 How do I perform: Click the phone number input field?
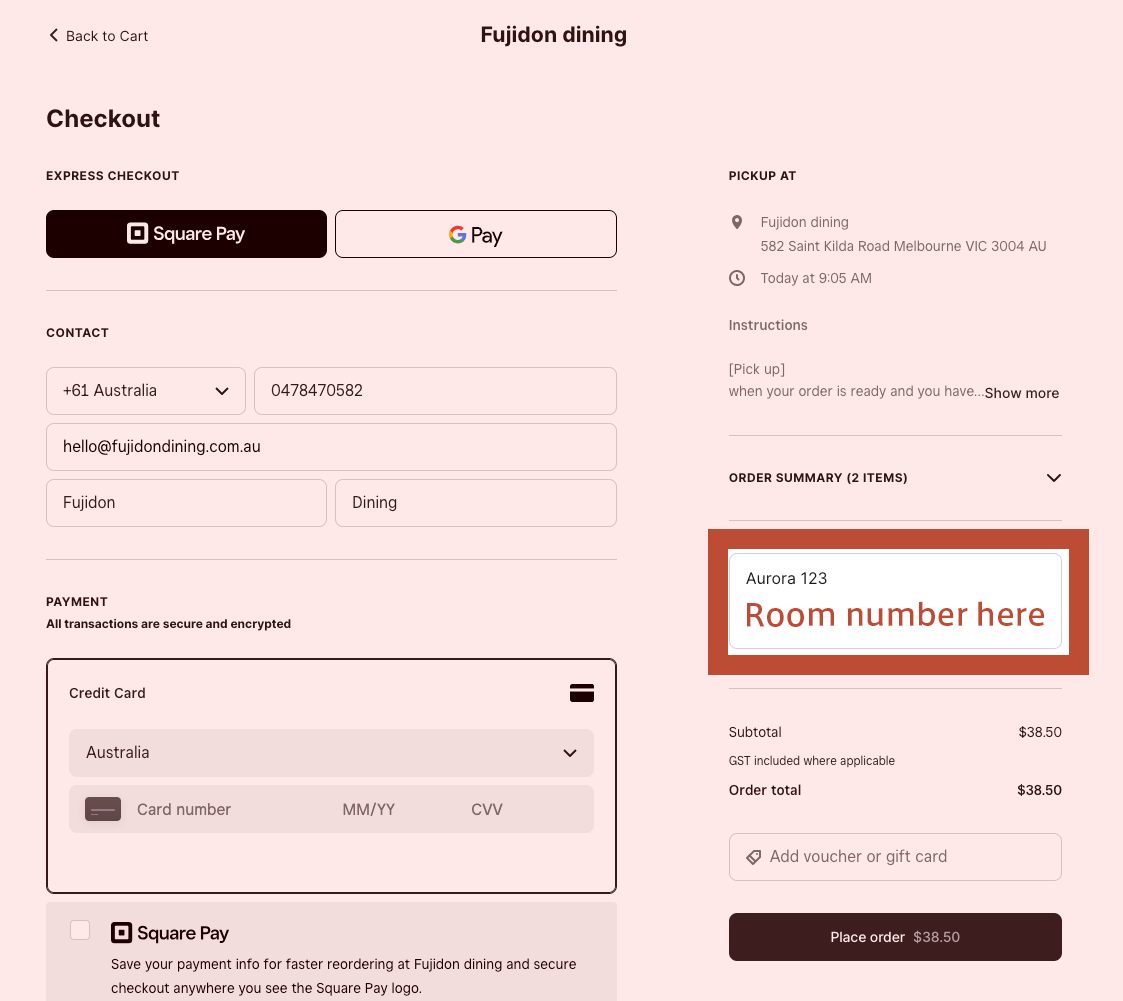click(435, 391)
